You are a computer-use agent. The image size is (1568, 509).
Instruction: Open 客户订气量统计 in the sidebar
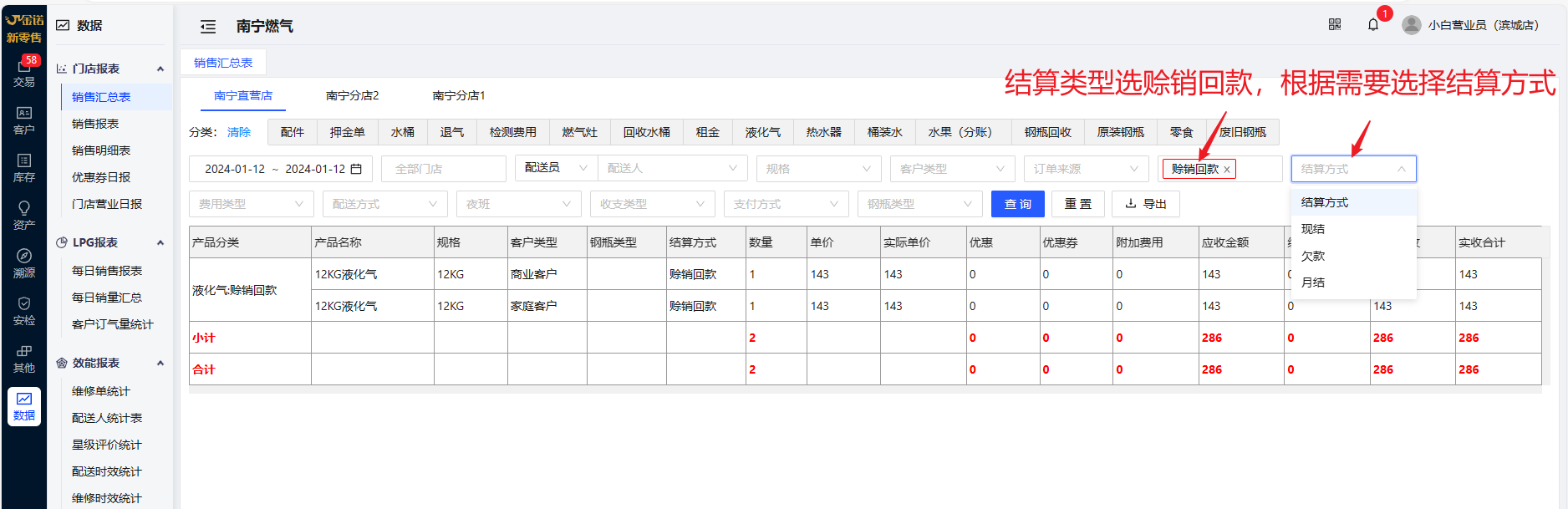(113, 324)
